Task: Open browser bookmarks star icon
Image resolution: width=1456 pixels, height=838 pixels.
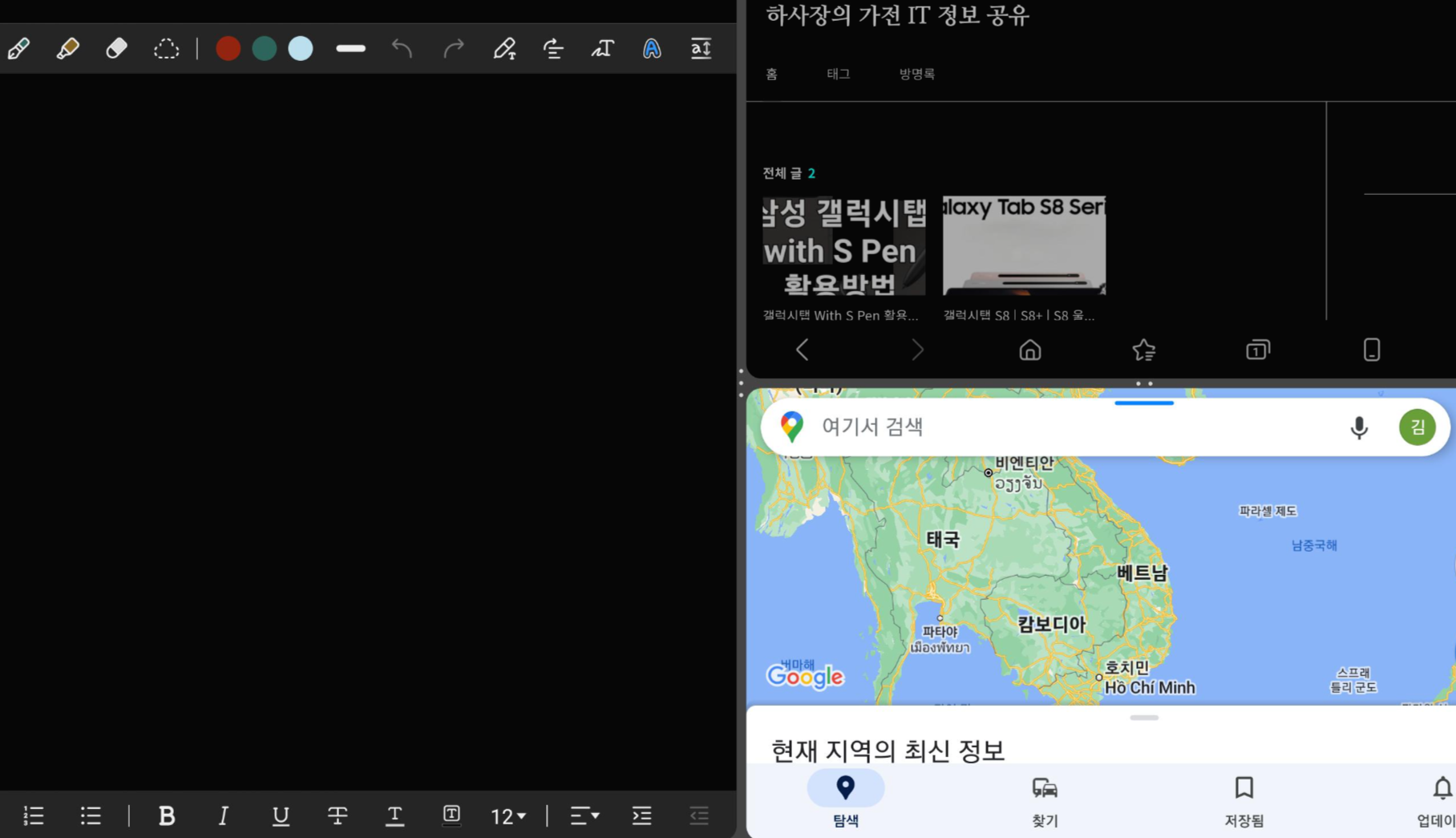Action: (1144, 350)
